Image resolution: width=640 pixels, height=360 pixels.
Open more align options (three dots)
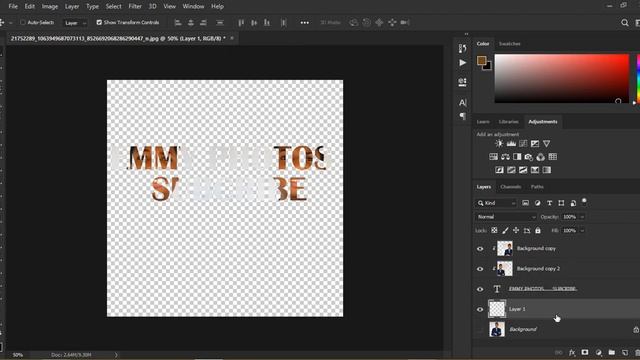304,23
